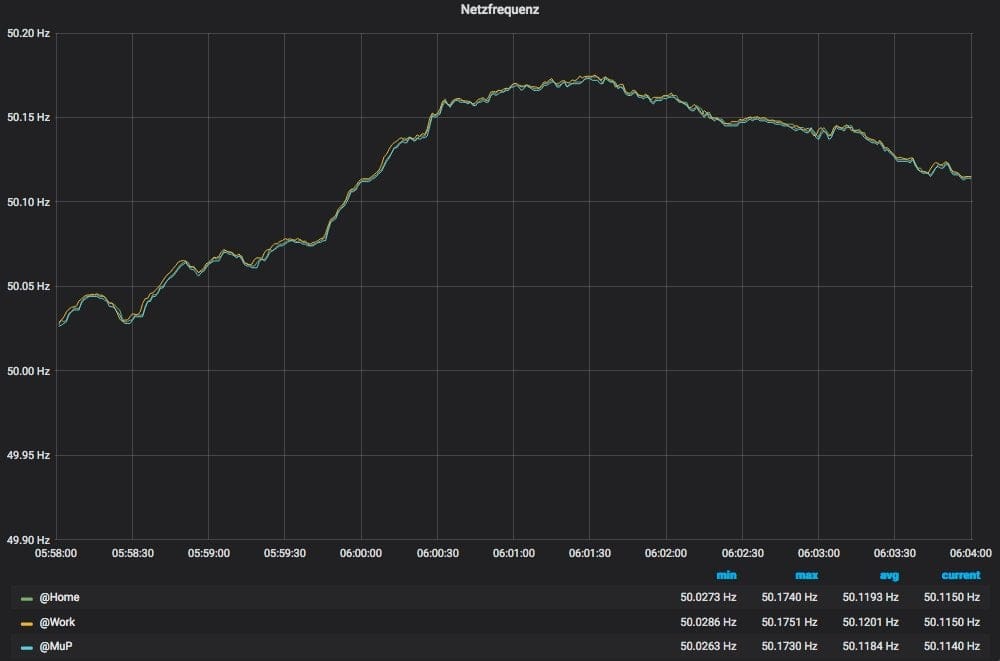The image size is (1000, 661).
Task: Click @MuP current value 50.1140 Hz
Action: click(x=952, y=646)
